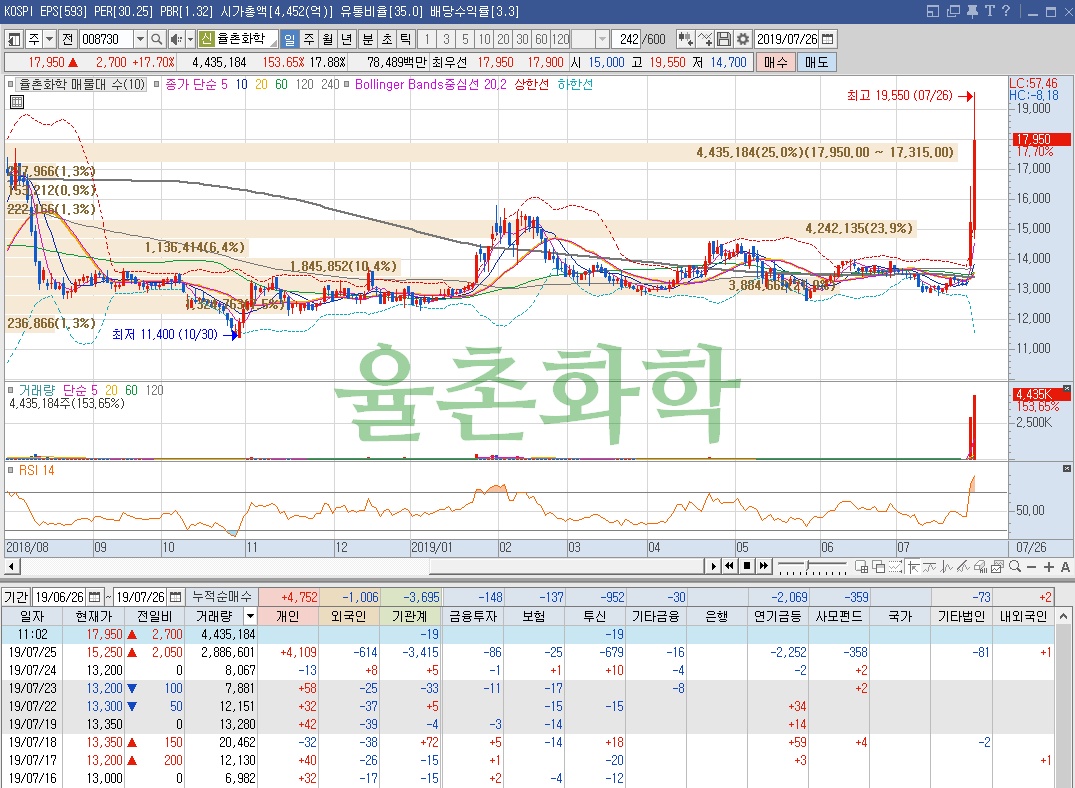The width and height of the screenshot is (1075, 788).
Task: Click the save chart floppy icon
Action: point(724,39)
